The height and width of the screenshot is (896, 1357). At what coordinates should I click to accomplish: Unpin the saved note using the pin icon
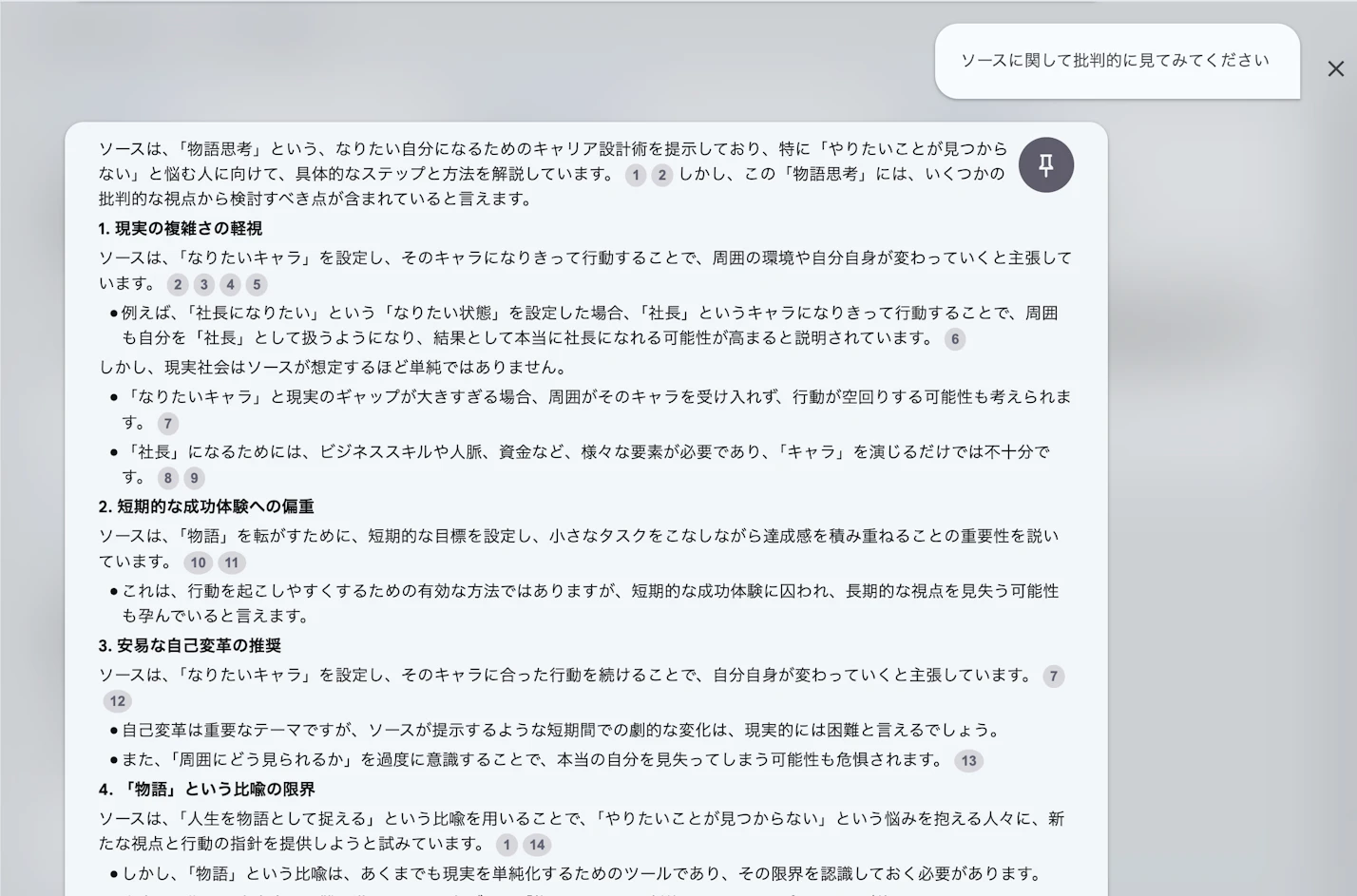(x=1045, y=164)
